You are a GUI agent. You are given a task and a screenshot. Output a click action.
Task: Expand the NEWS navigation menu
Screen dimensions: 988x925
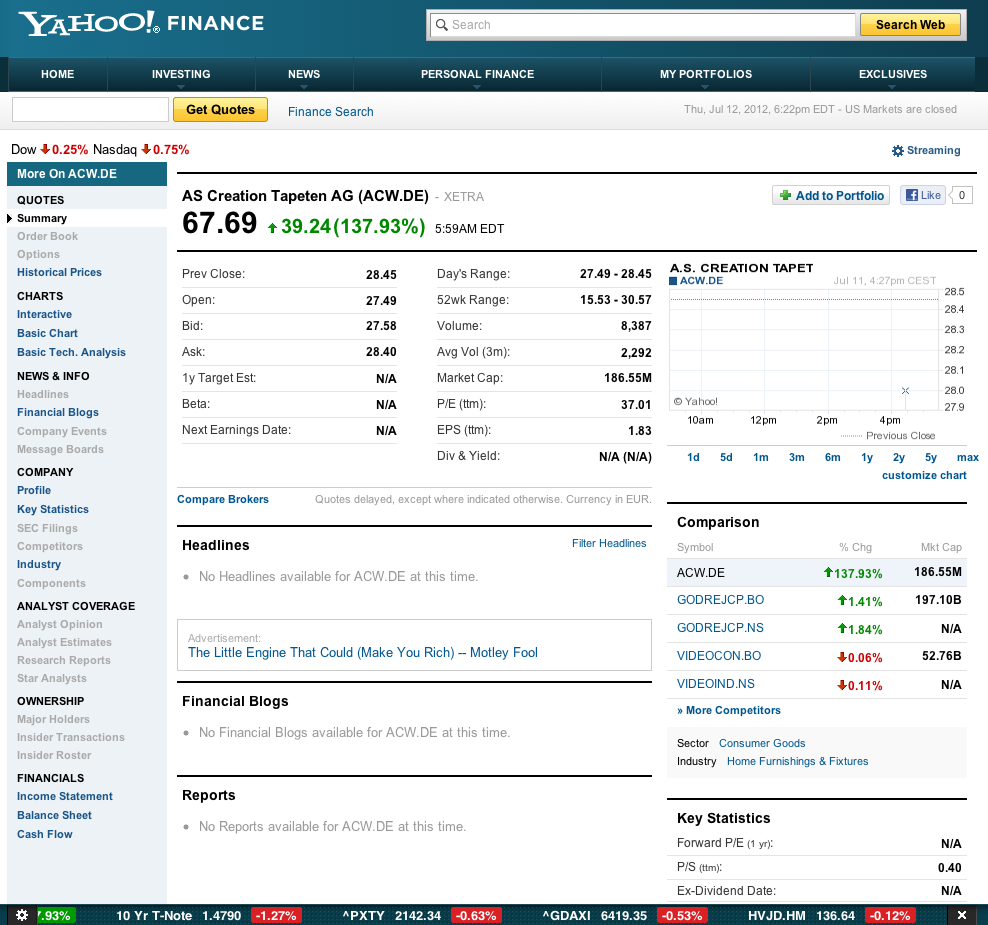(x=304, y=74)
